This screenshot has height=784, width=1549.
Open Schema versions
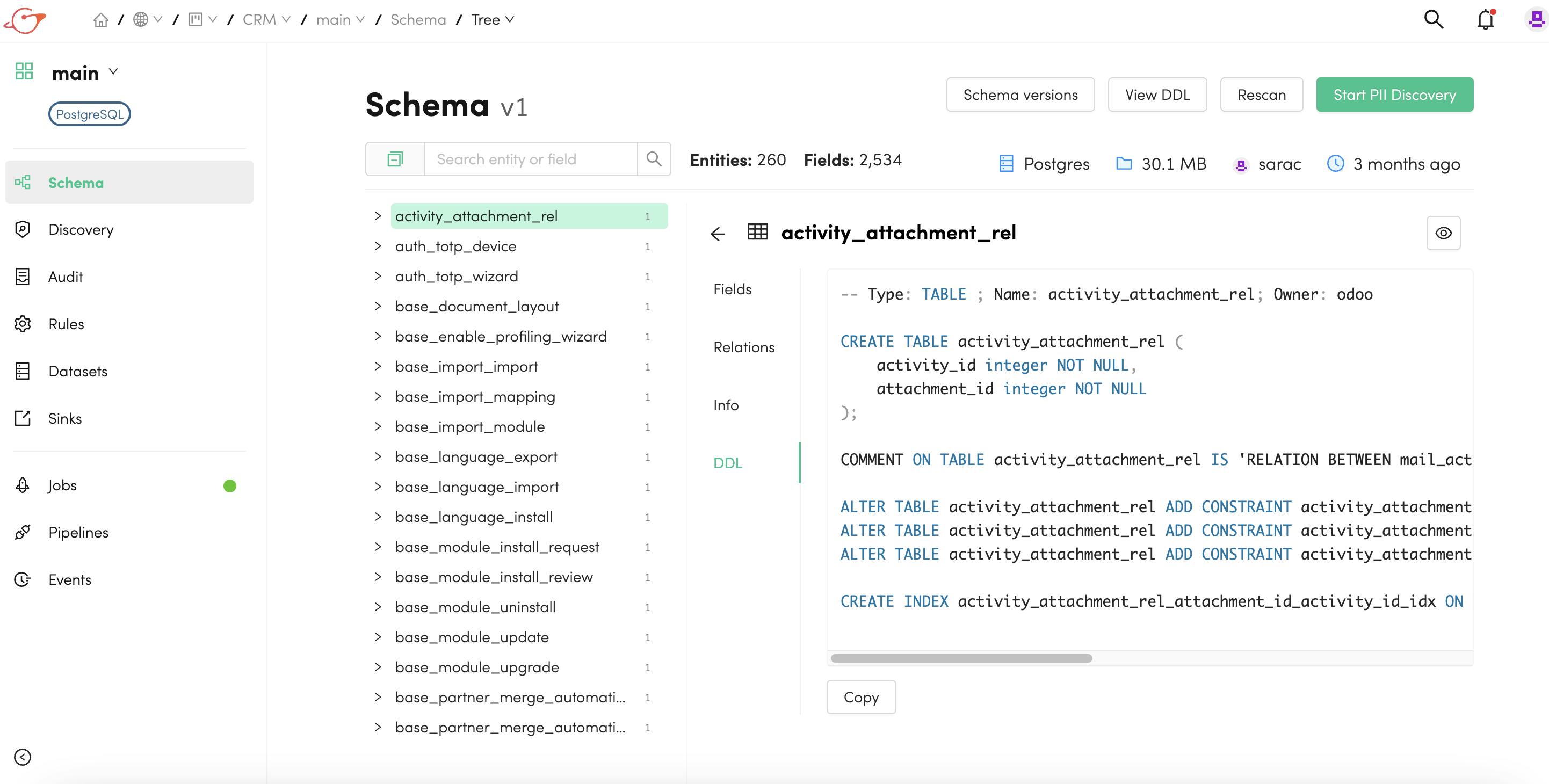[x=1020, y=95]
